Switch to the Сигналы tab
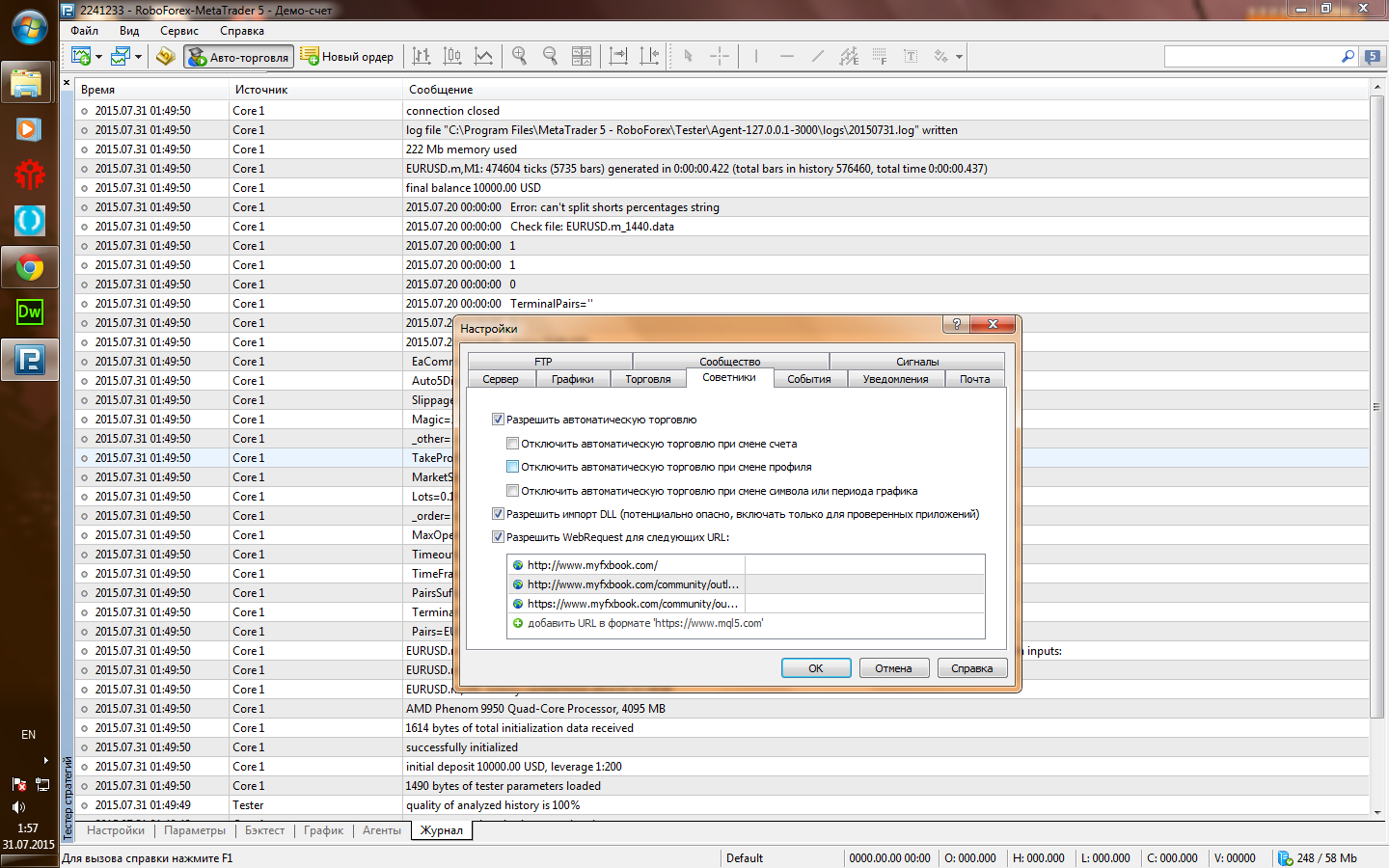The height and width of the screenshot is (868, 1389). 916,362
